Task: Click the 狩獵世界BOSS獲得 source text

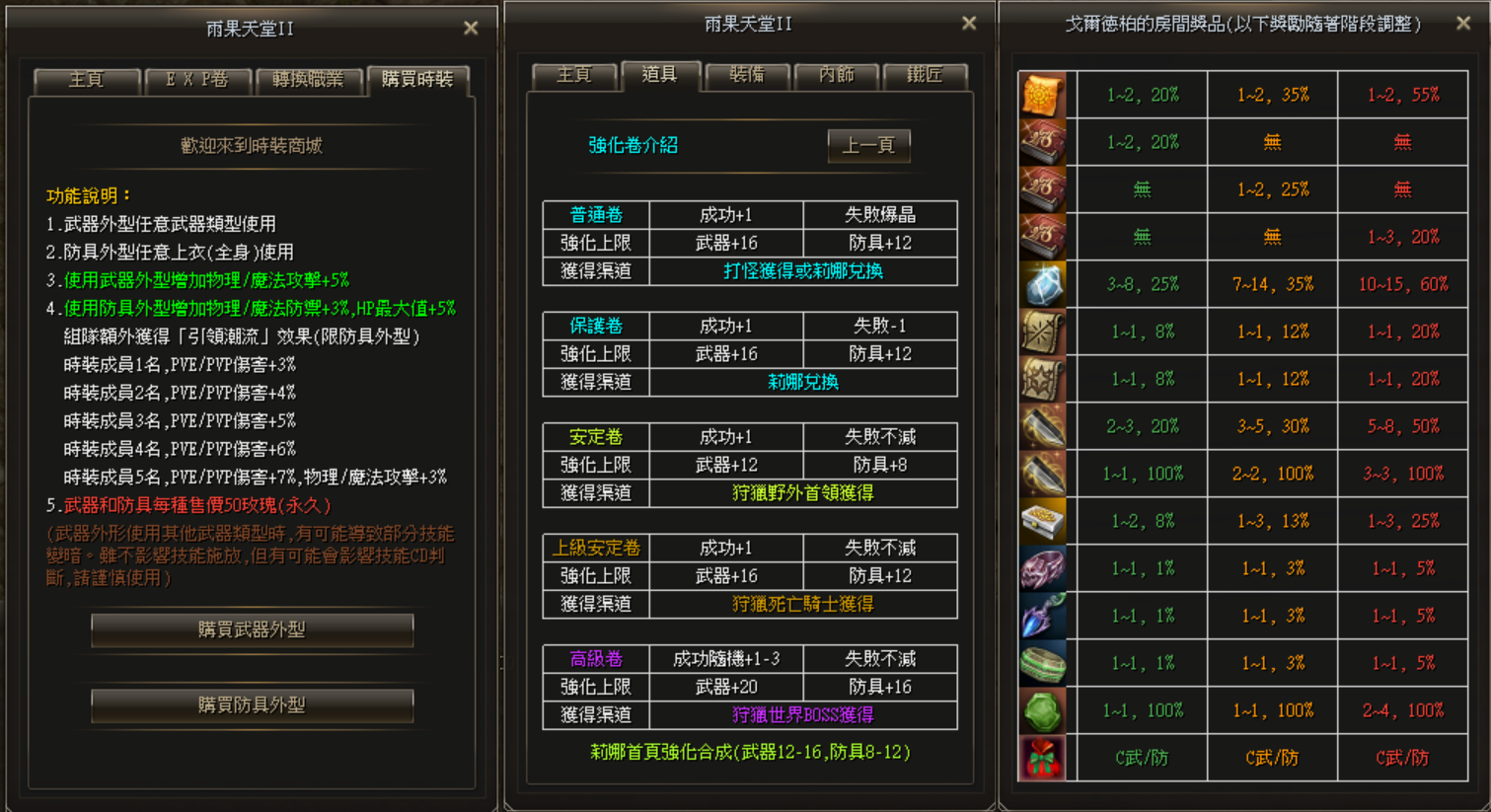Action: [803, 714]
